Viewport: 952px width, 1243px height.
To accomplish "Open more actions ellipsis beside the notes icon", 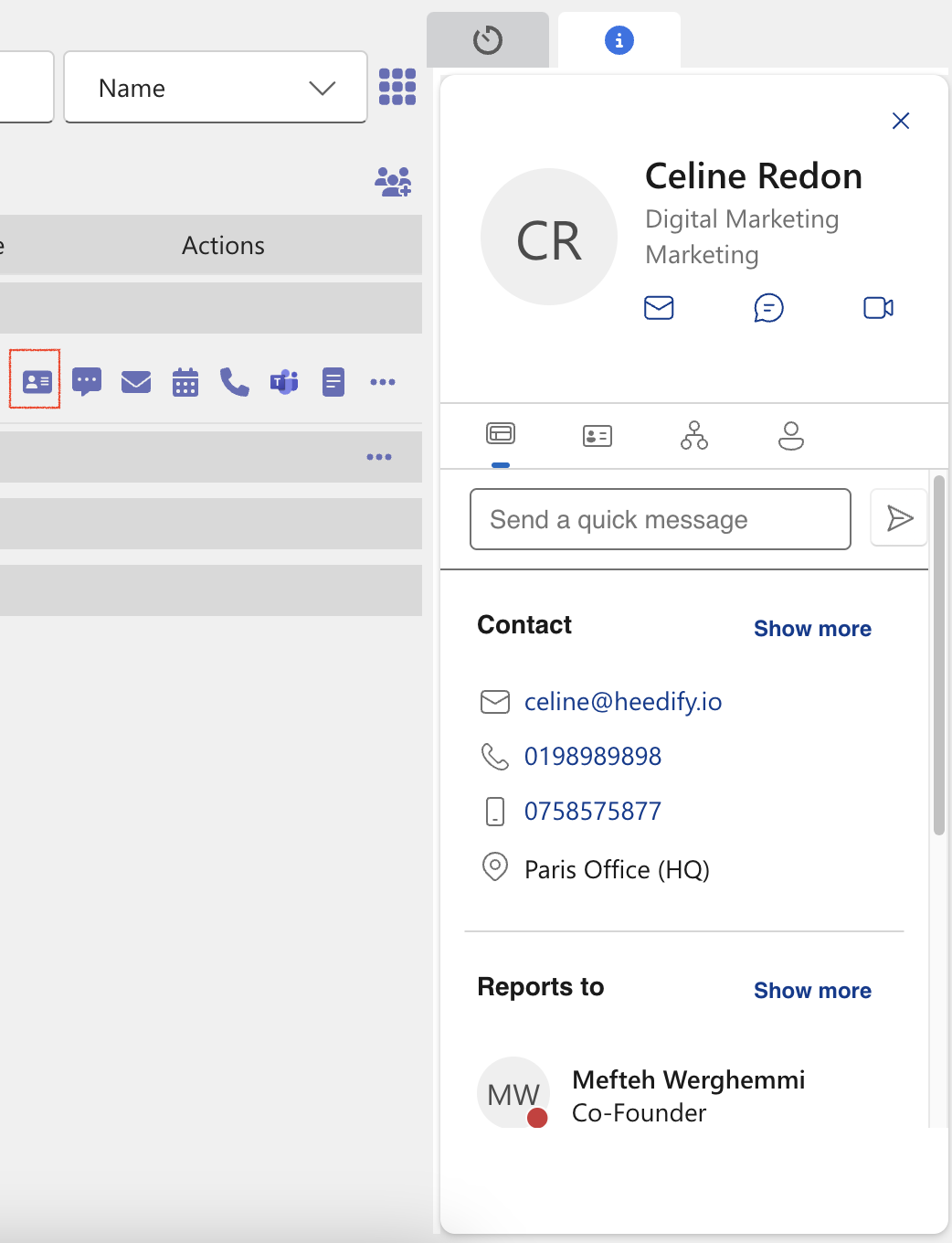I will 383,382.
